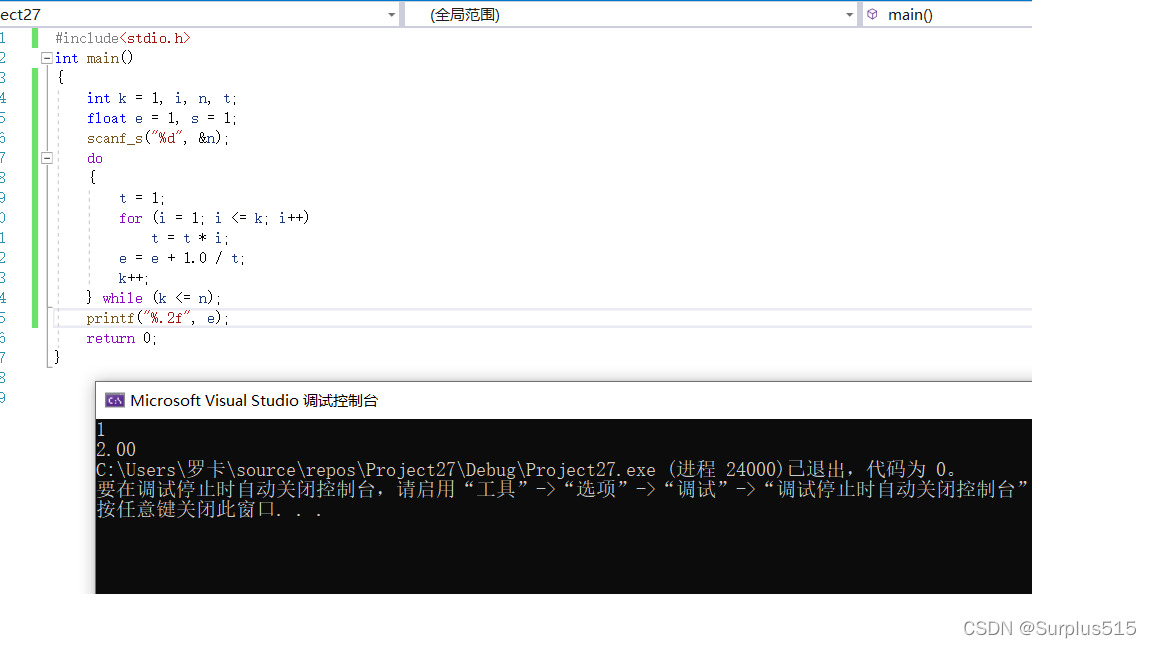Collapse the do-while loop block
The image size is (1152, 648).
[x=46, y=158]
